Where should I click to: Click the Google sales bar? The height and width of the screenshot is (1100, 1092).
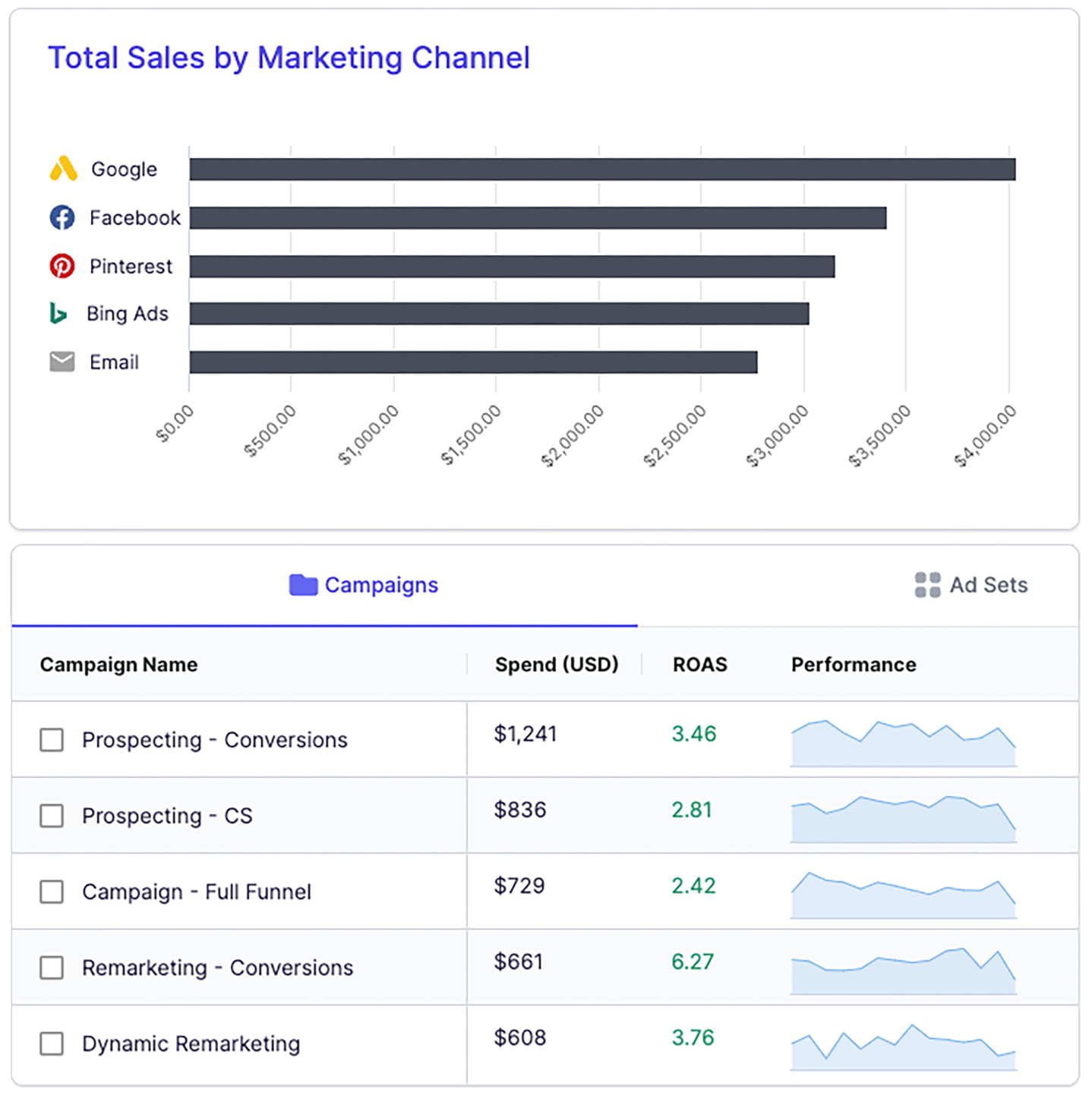point(602,169)
